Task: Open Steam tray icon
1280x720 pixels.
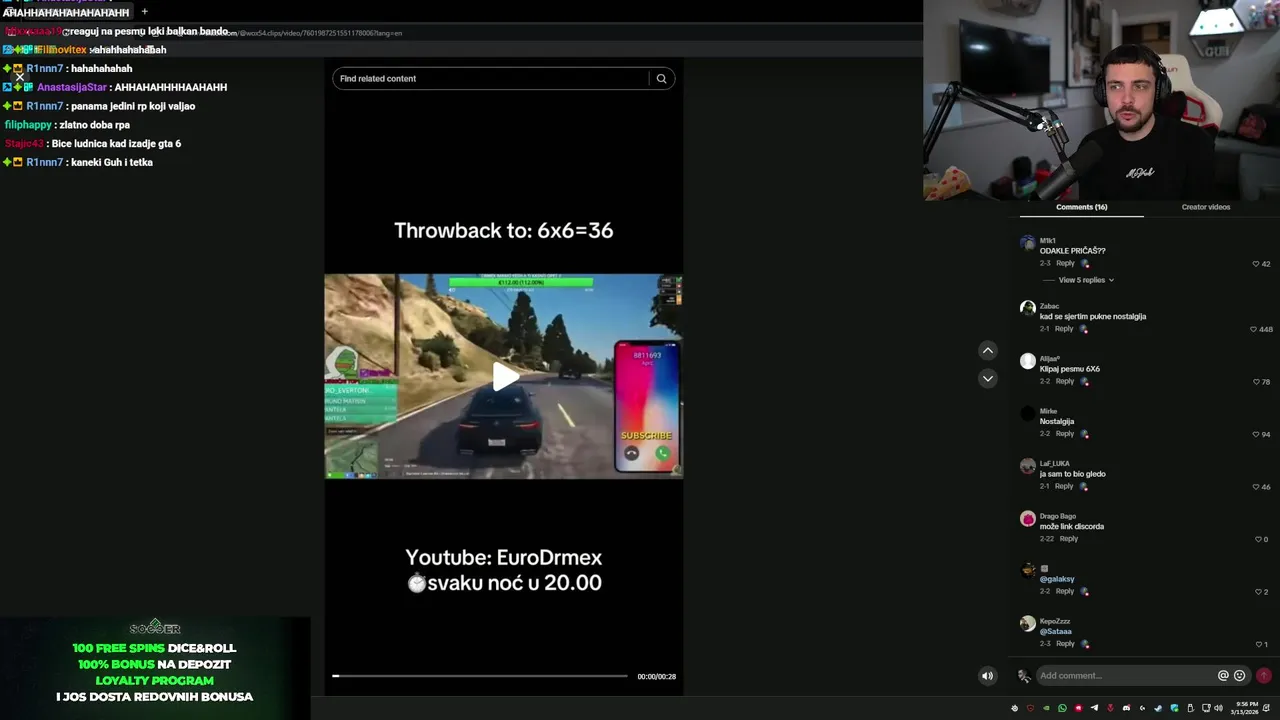Action: click(x=1158, y=708)
